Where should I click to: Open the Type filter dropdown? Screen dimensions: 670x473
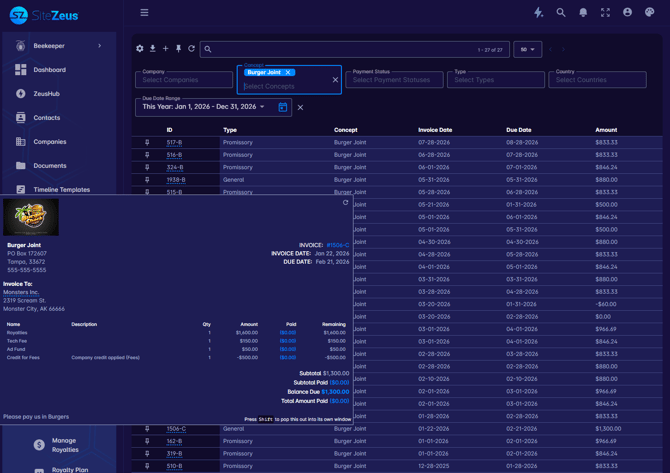[x=496, y=79]
